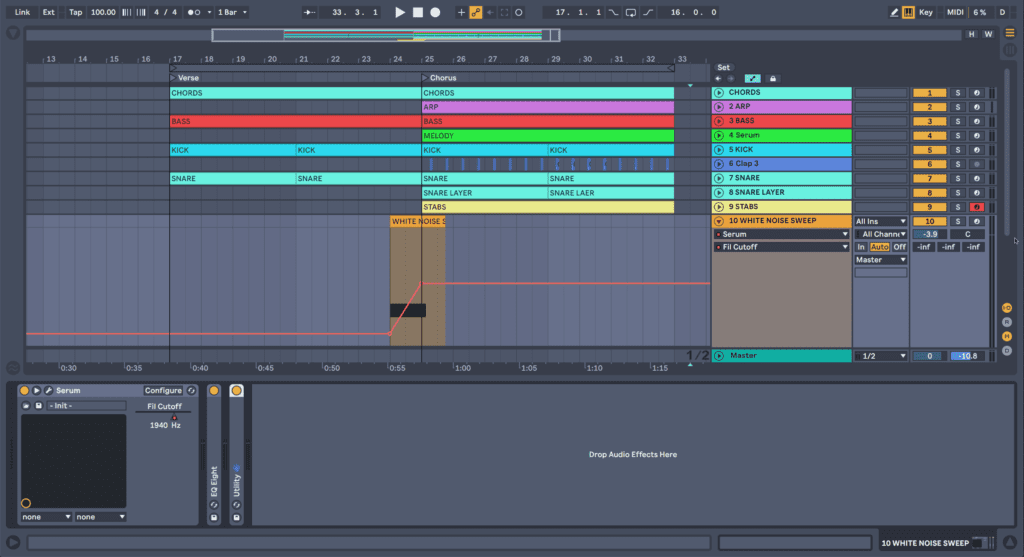The image size is (1024, 557).
Task: Stop playback with the Stop button
Action: coord(418,12)
